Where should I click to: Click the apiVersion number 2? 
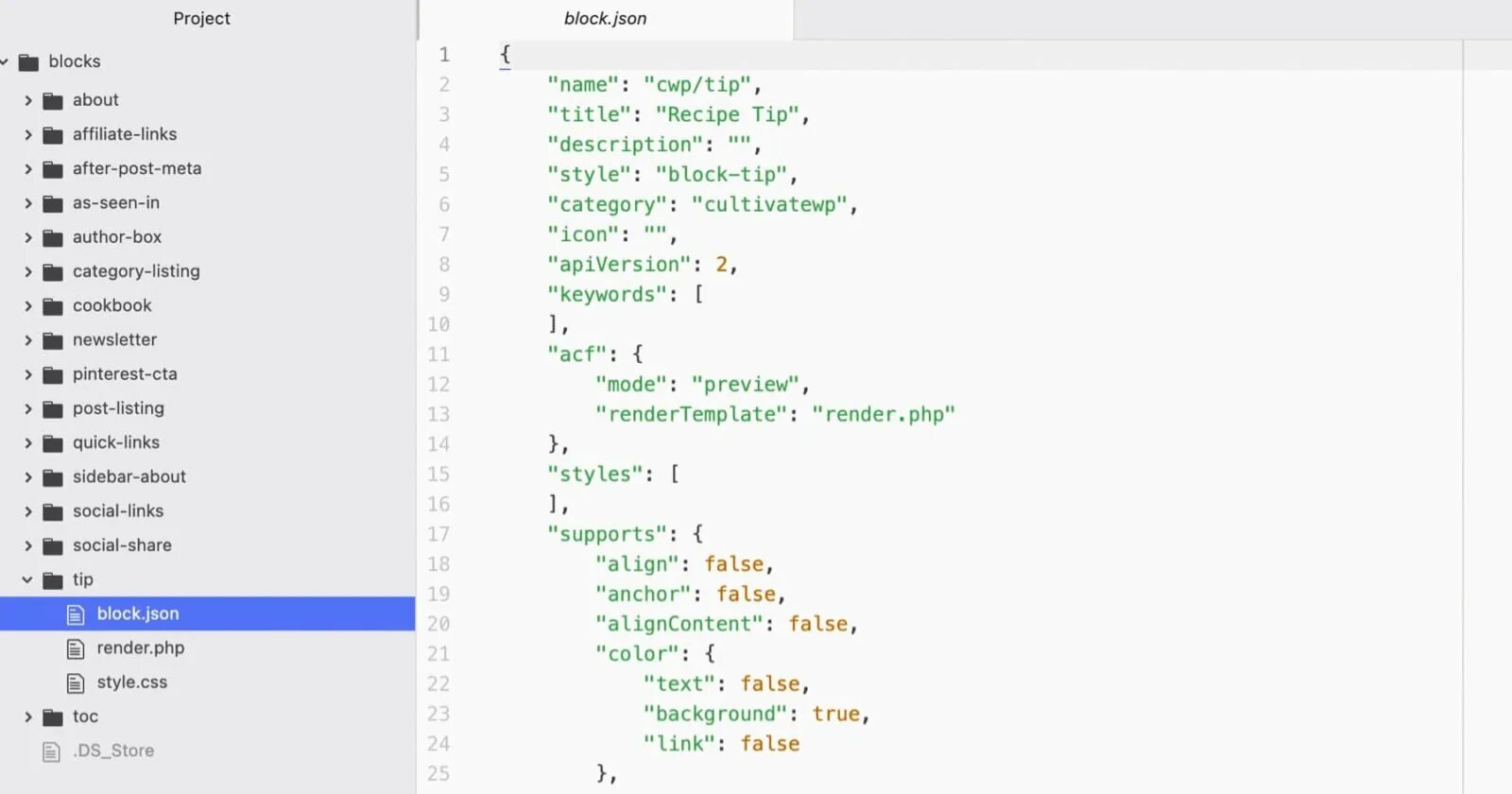tap(722, 265)
